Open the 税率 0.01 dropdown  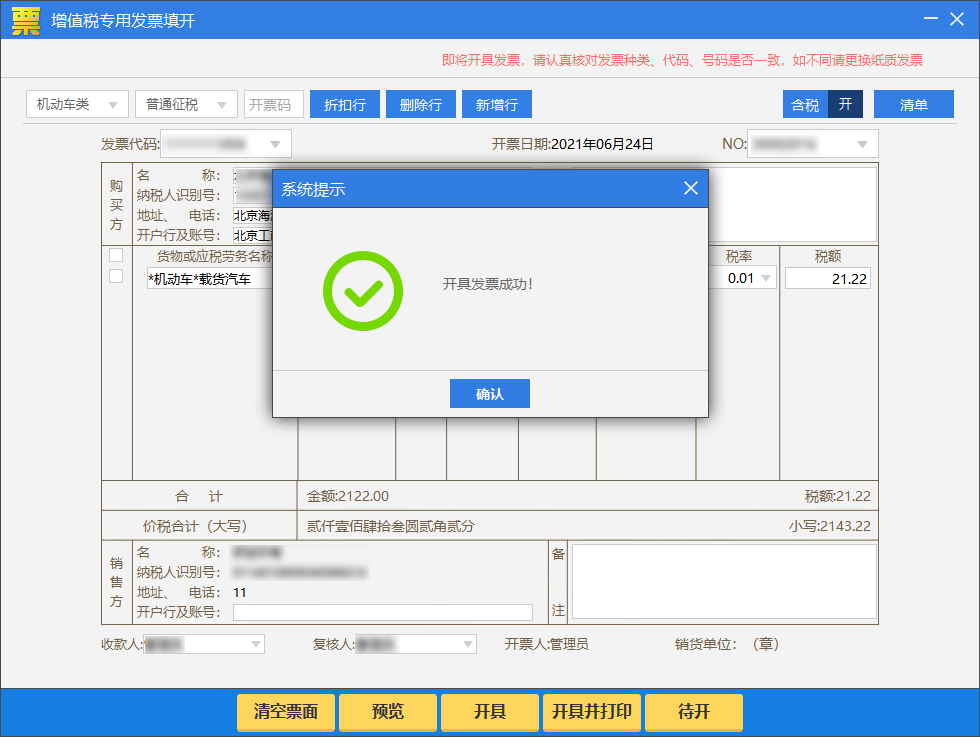tap(766, 278)
